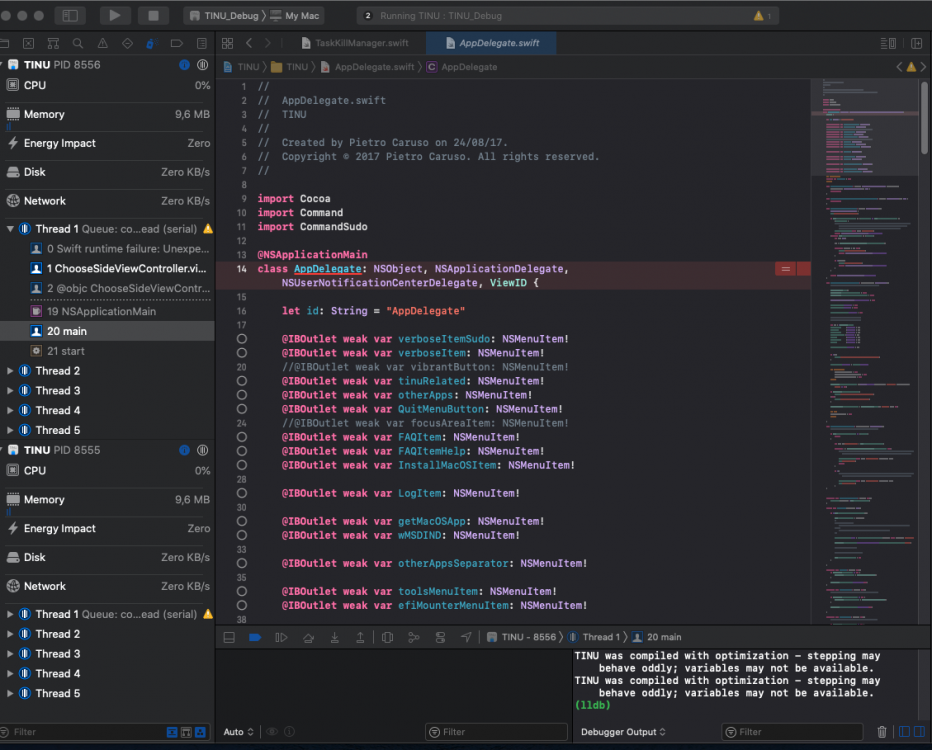
Task: Open the Test navigator diamond icon
Action: [127, 43]
